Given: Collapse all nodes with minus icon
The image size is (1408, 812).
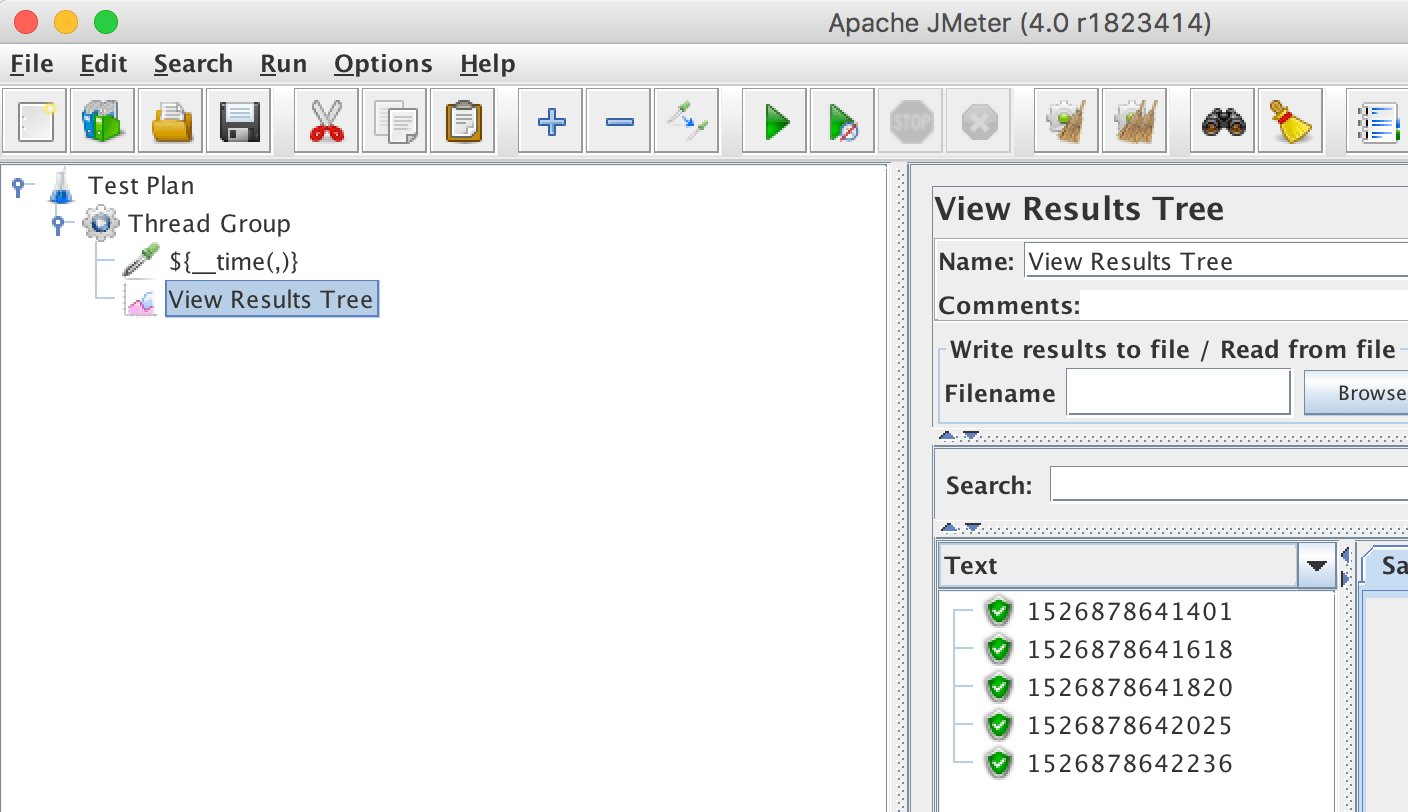Looking at the screenshot, I should [618, 121].
